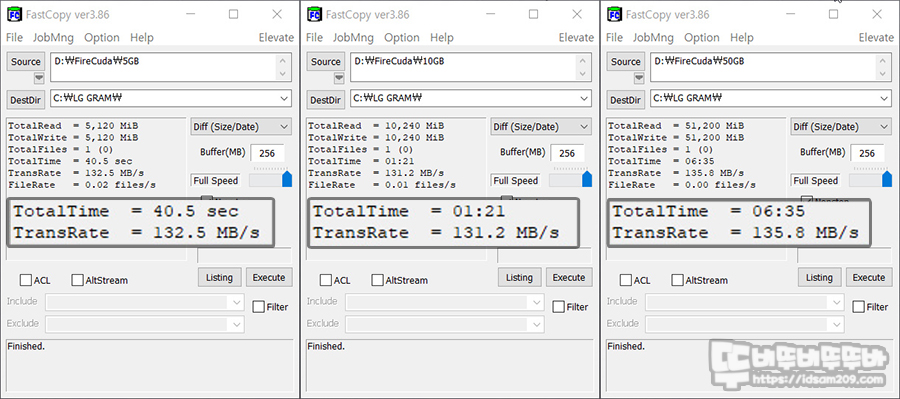The width and height of the screenshot is (900, 399).
Task: Click Buffer(MB) field in 10GB window
Action: [x=567, y=153]
